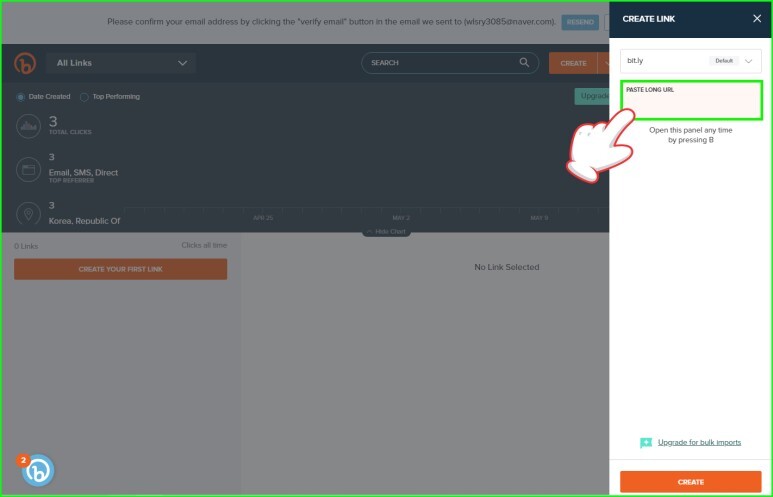Click the green Upgrade button
The image size is (773, 497).
pyautogui.click(x=592, y=96)
